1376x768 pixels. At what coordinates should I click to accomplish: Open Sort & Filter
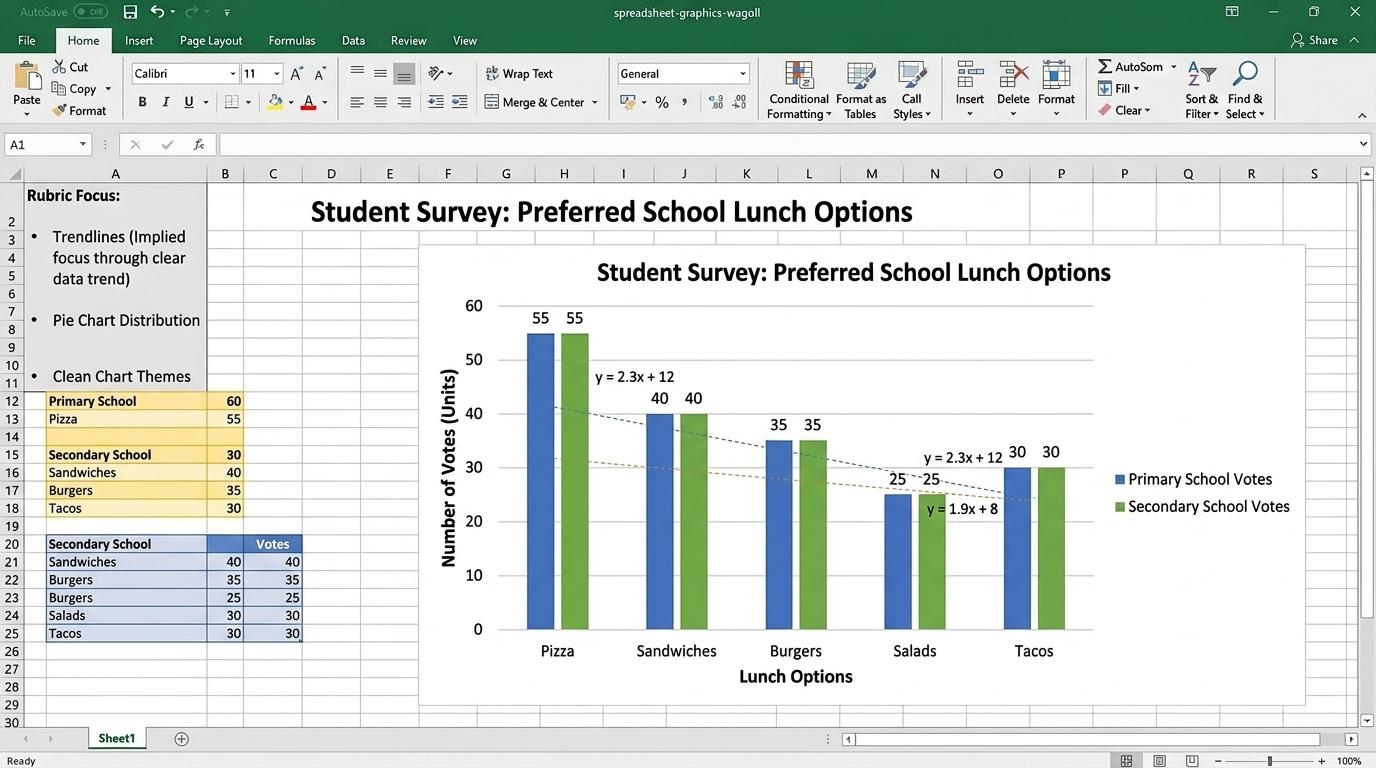pos(1201,90)
